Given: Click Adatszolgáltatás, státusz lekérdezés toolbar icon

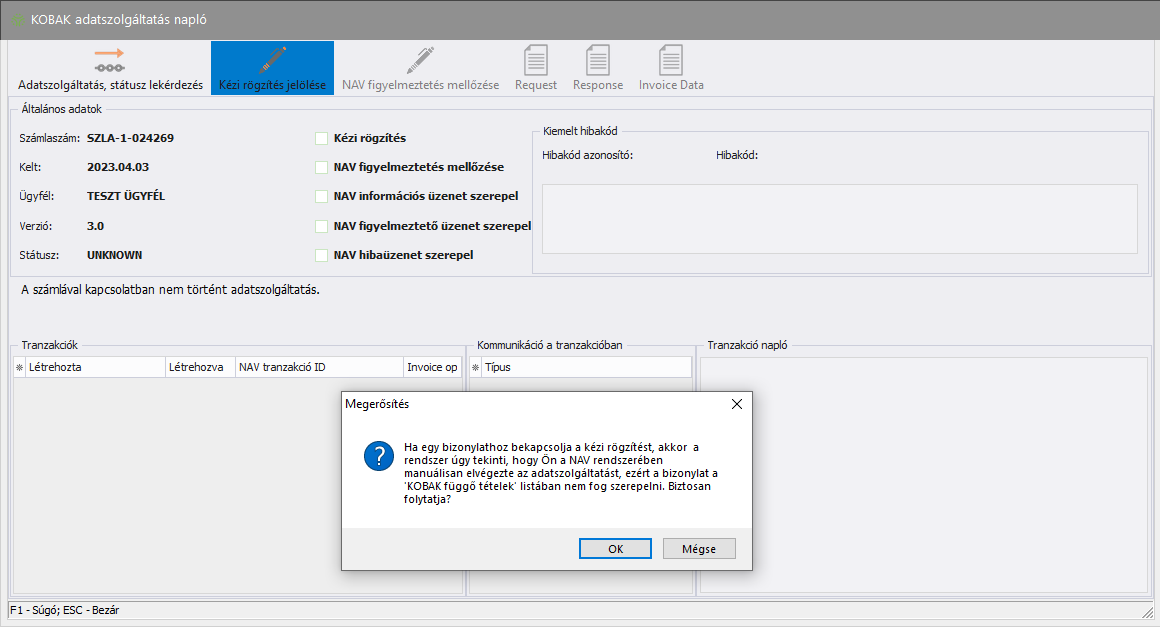Looking at the screenshot, I should [x=110, y=59].
